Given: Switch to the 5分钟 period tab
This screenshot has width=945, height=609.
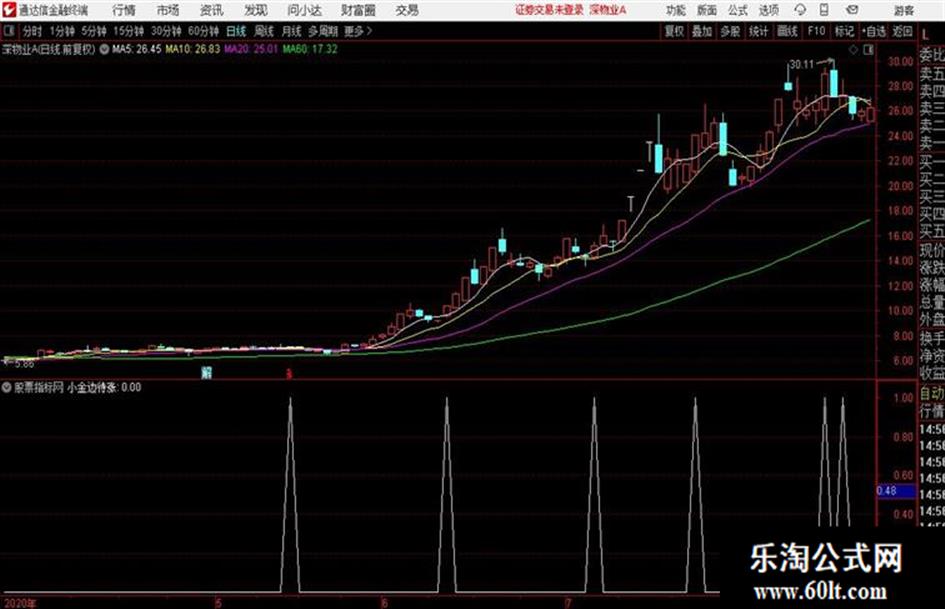Looking at the screenshot, I should [x=94, y=31].
